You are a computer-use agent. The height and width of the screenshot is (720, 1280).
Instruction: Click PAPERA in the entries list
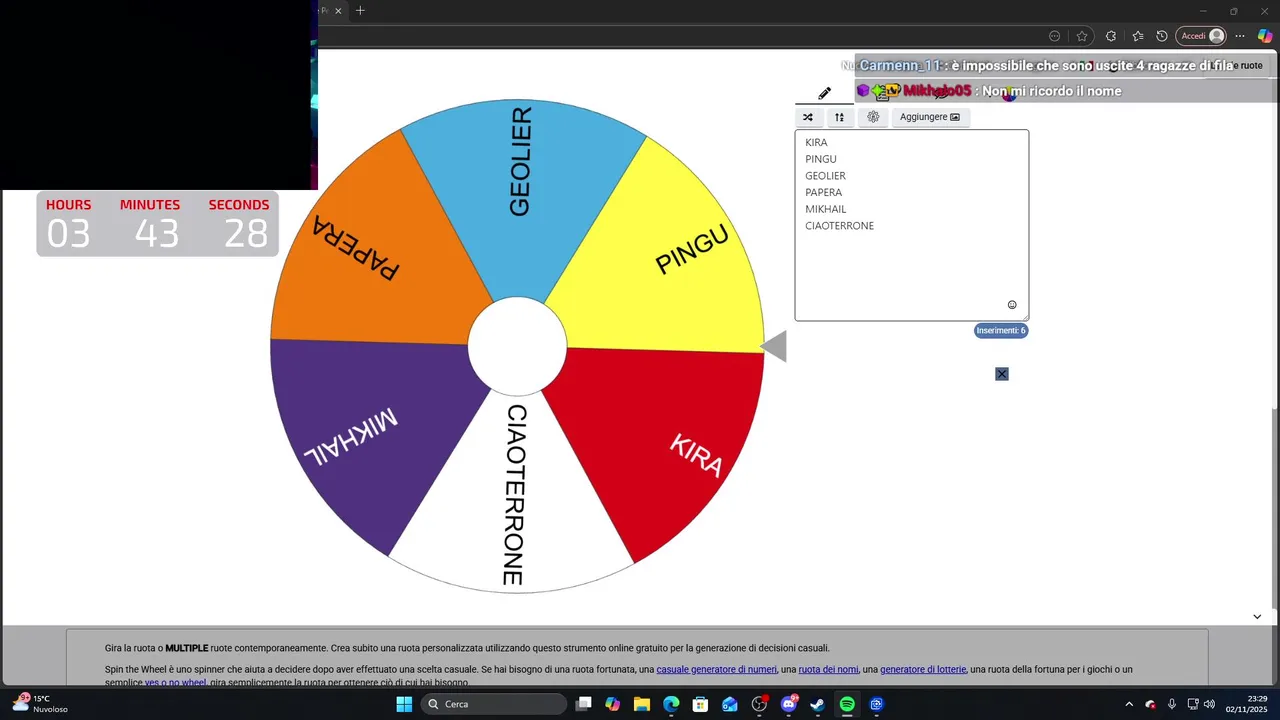pos(824,192)
